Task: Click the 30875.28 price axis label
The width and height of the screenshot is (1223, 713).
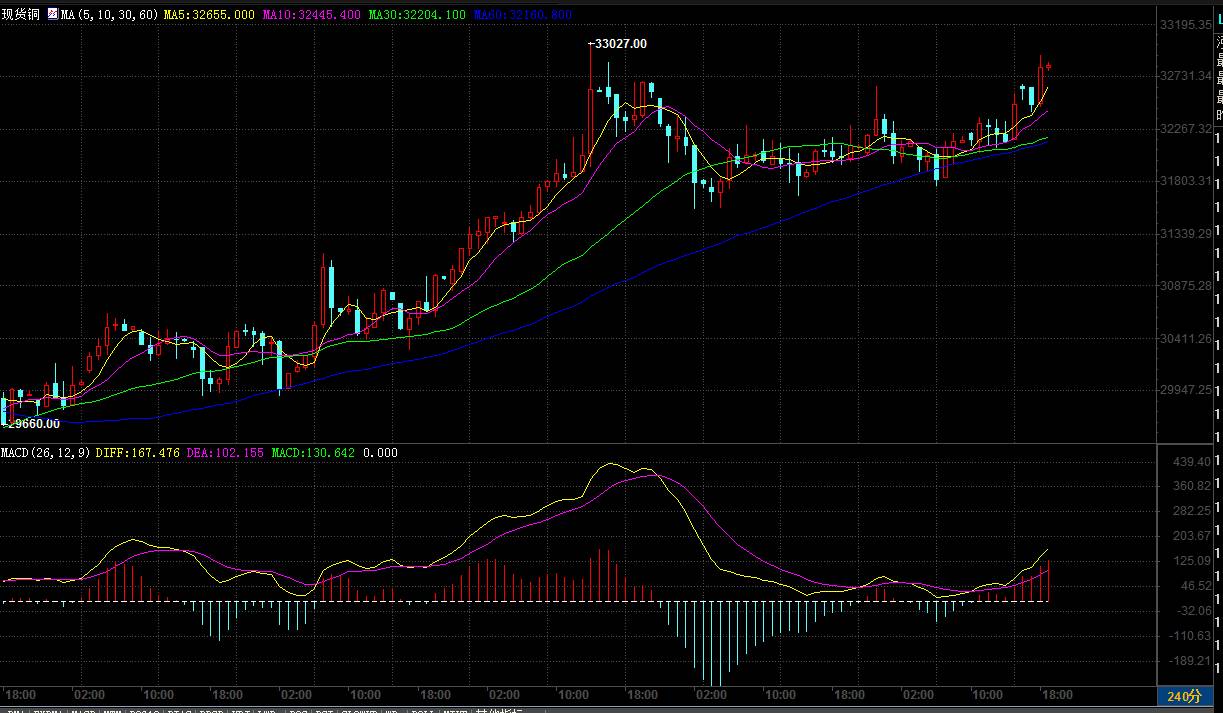Action: [1186, 286]
